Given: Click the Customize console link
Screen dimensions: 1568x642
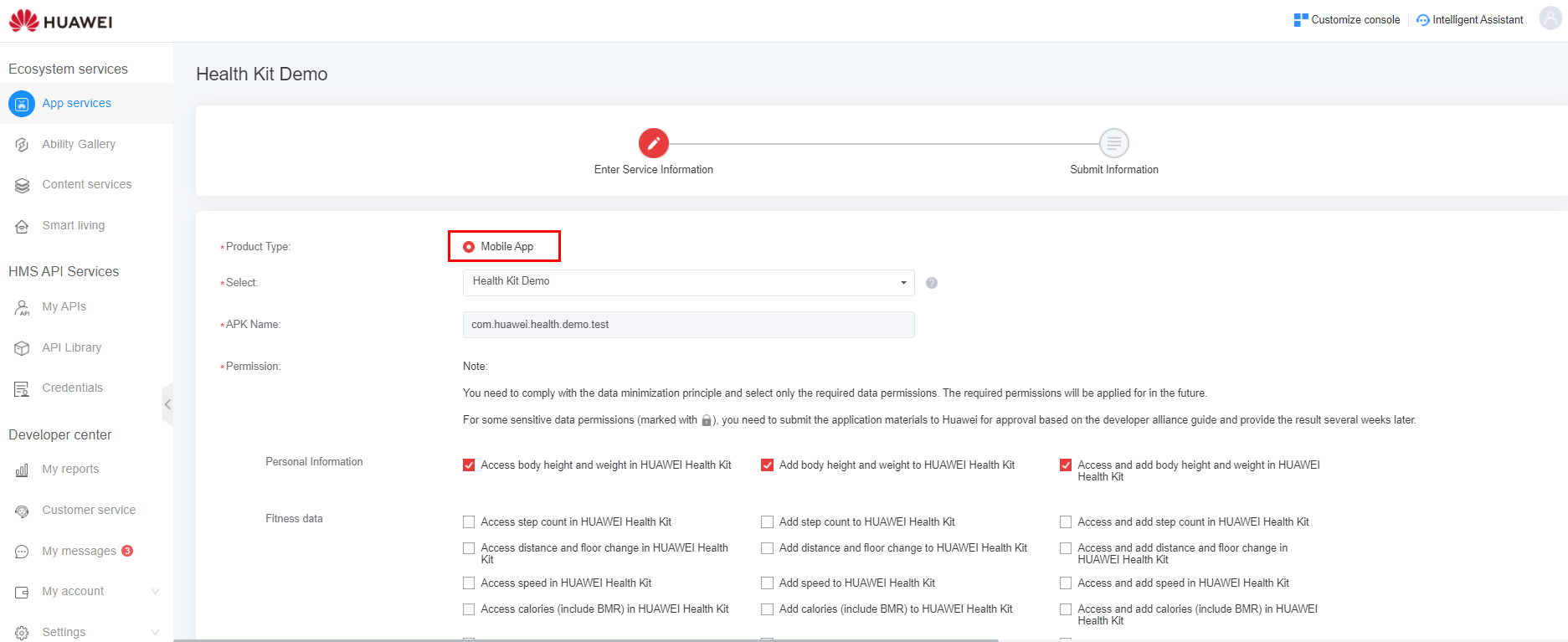Looking at the screenshot, I should (x=1355, y=20).
